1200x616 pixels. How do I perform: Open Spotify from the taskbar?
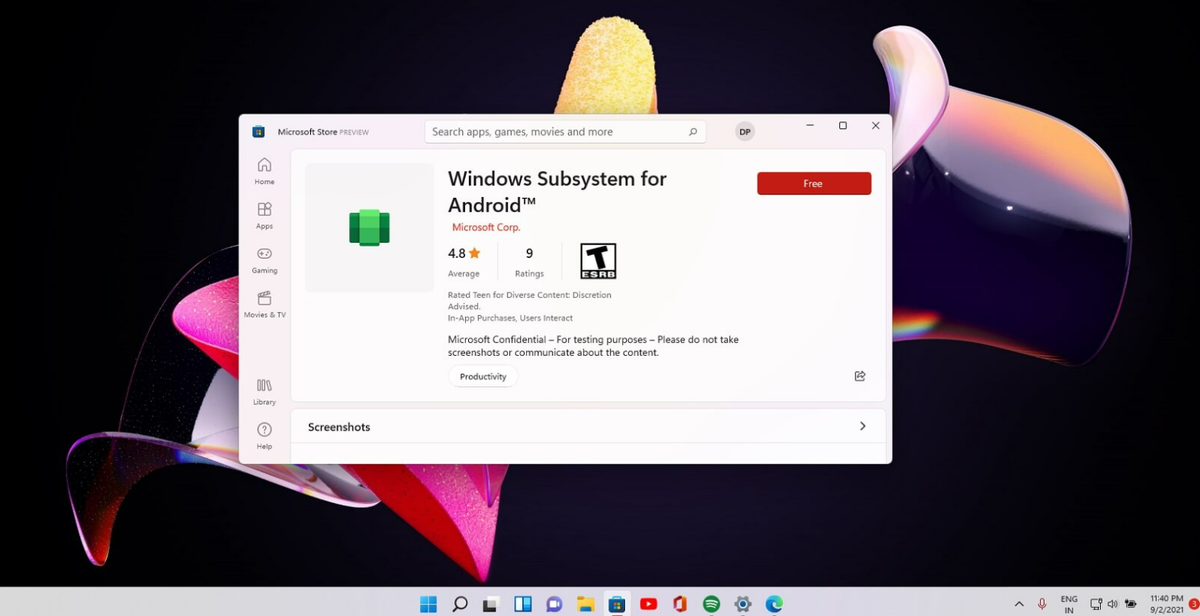click(x=712, y=603)
